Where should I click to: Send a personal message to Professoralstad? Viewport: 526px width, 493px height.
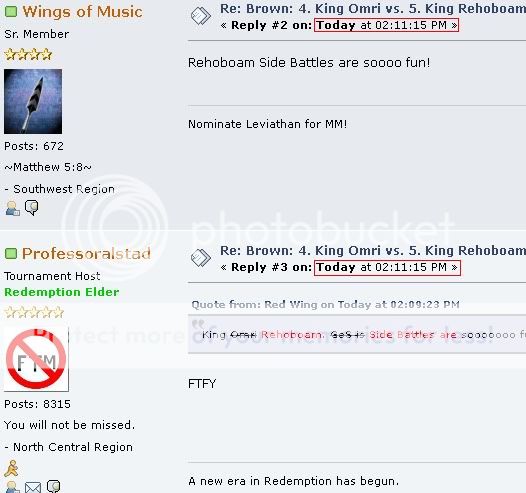[53, 487]
